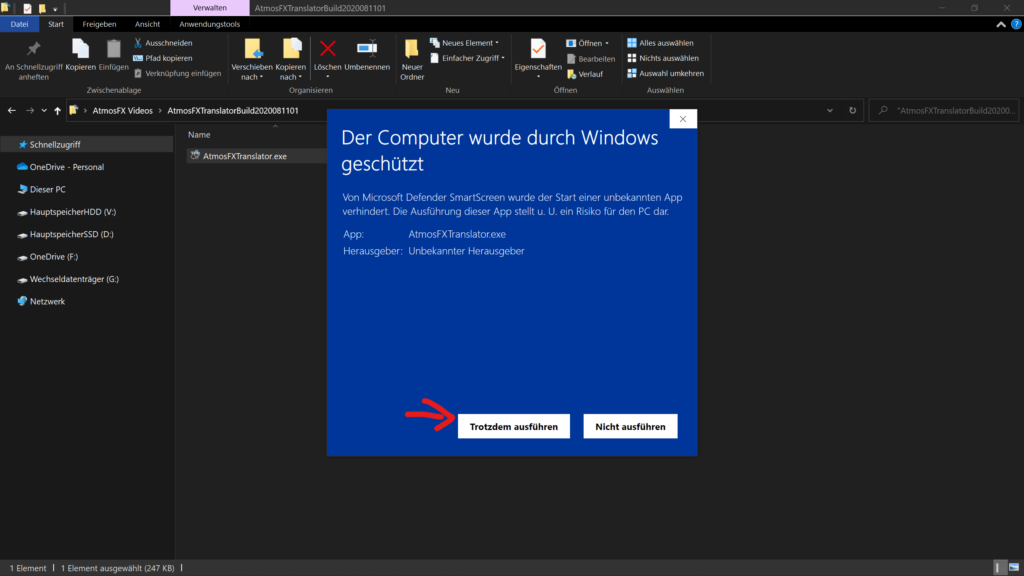Image resolution: width=1024 pixels, height=576 pixels.
Task: Expand Eigenschaften options arrow
Action: [x=538, y=77]
